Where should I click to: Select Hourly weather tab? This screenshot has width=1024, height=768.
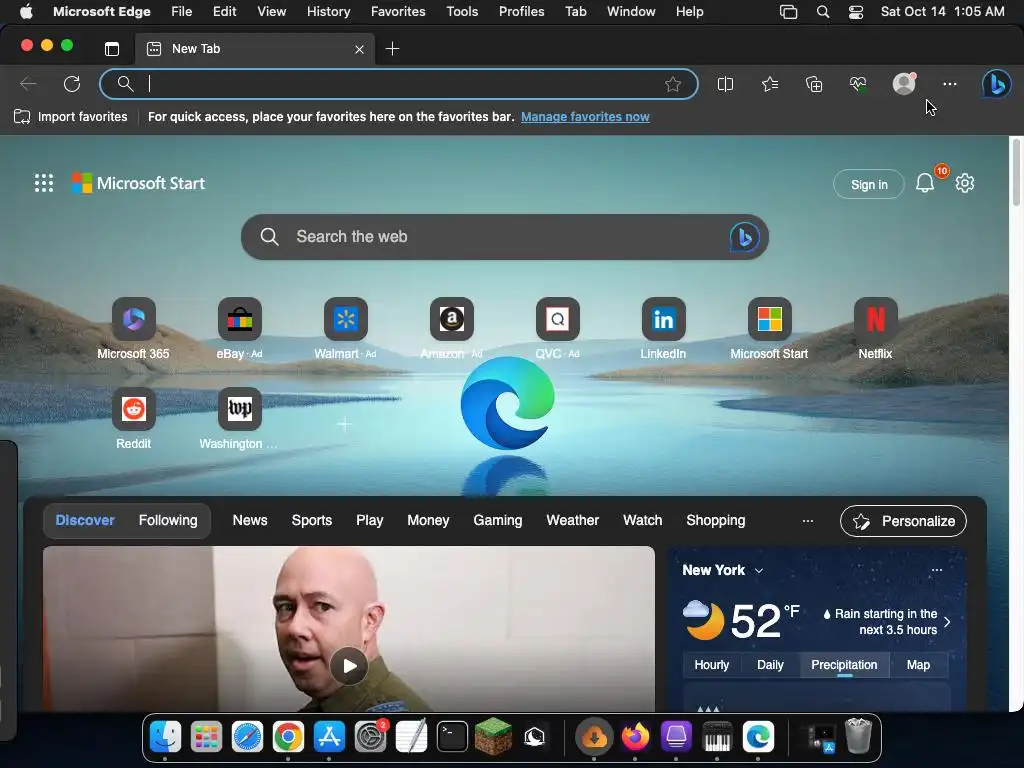click(x=711, y=665)
